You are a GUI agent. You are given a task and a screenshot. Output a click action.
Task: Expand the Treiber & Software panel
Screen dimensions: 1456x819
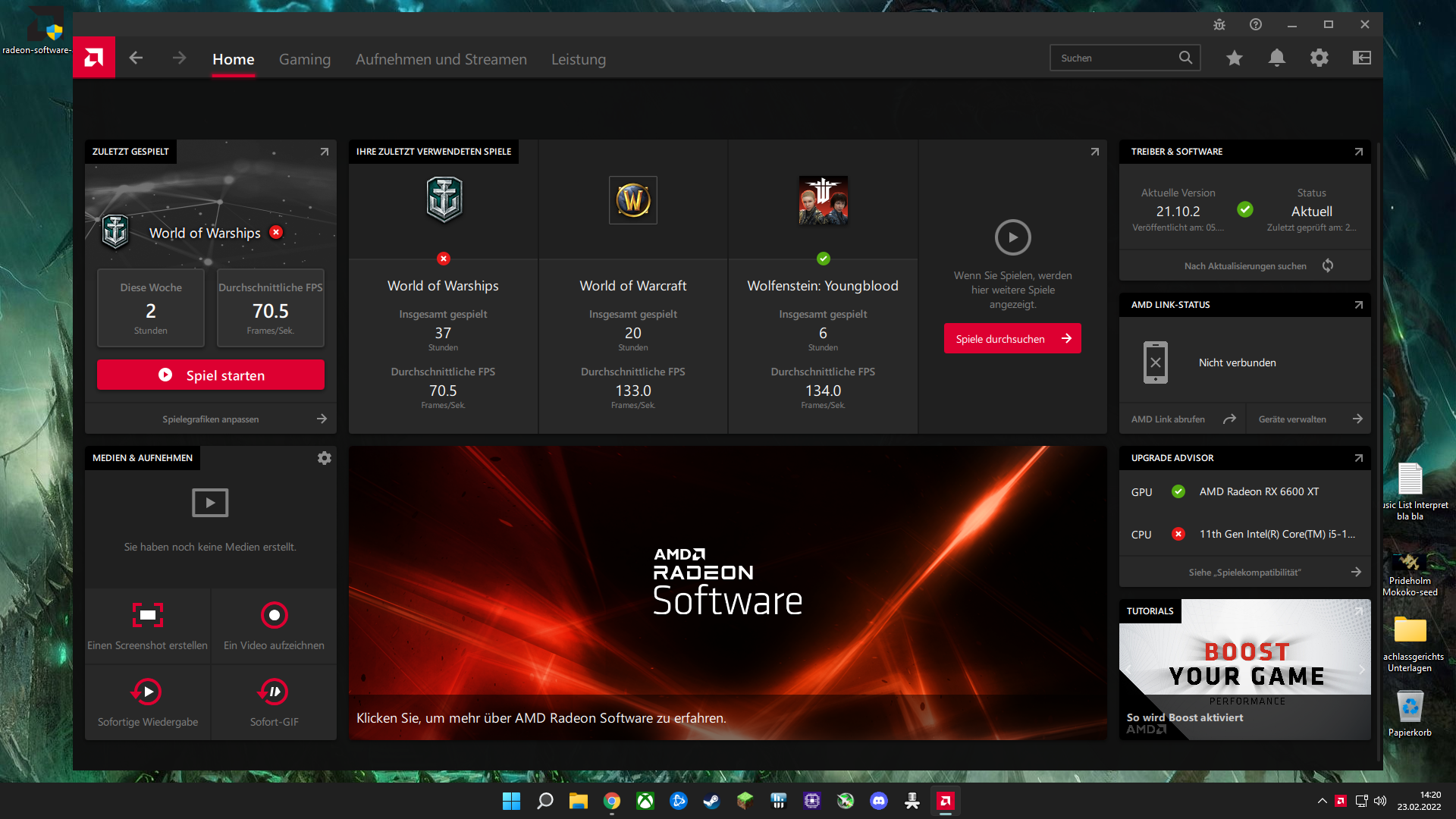point(1358,152)
